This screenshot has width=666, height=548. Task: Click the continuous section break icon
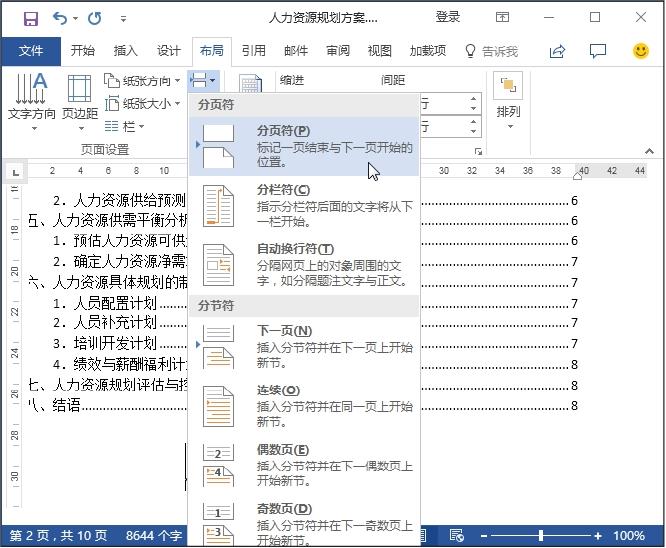pyautogui.click(x=218, y=406)
